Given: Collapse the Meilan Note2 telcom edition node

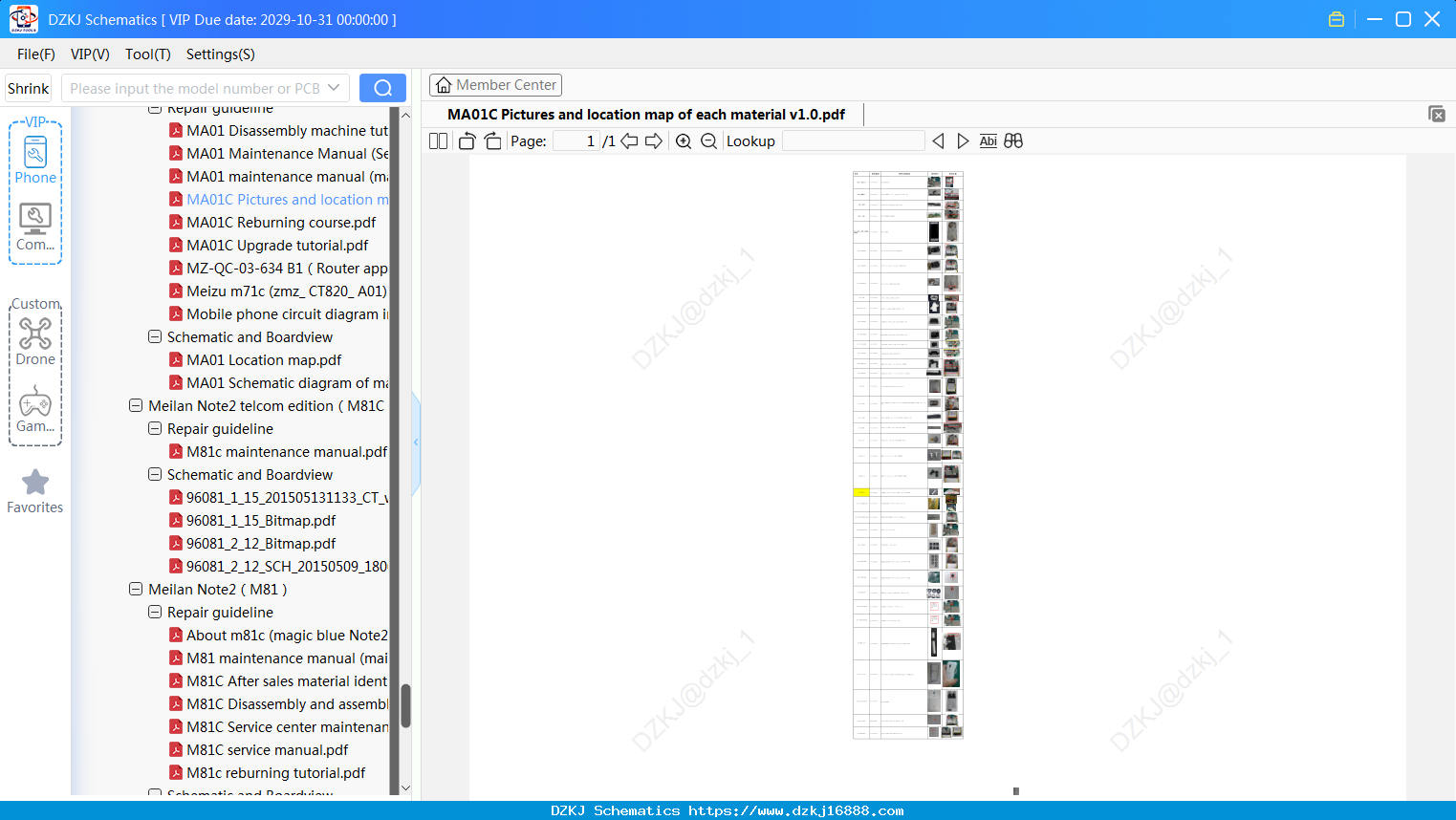Looking at the screenshot, I should point(136,406).
